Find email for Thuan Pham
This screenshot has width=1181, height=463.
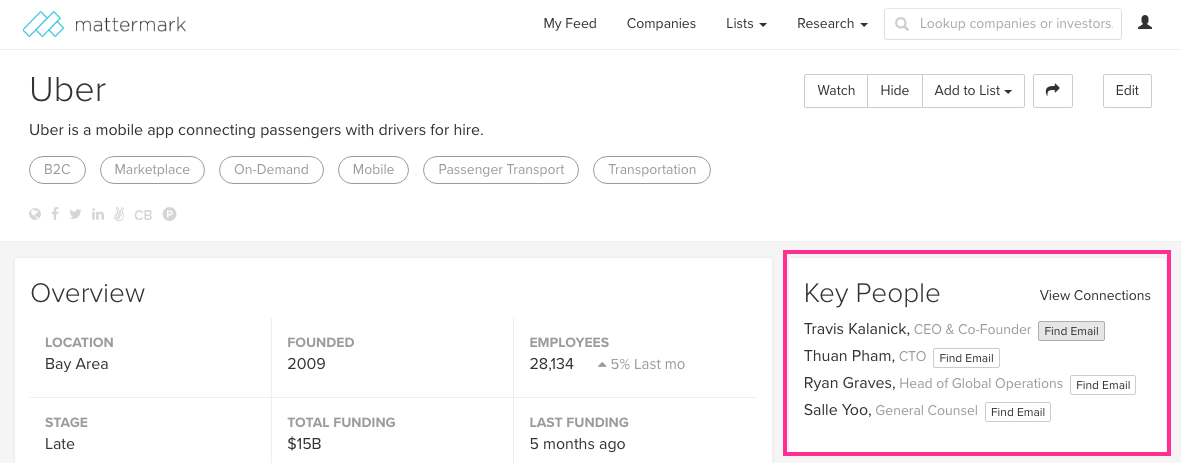[966, 358]
